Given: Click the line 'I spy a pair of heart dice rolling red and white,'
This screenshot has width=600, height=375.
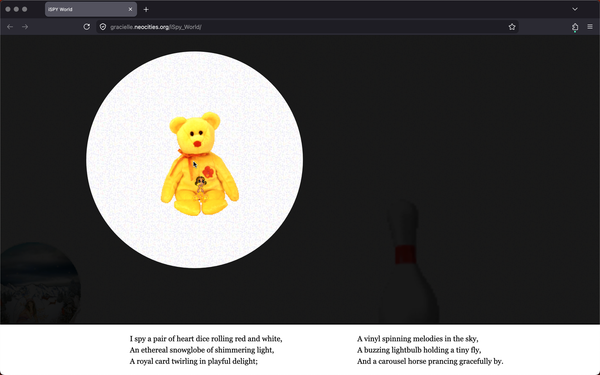Looking at the screenshot, I should coord(206,339).
